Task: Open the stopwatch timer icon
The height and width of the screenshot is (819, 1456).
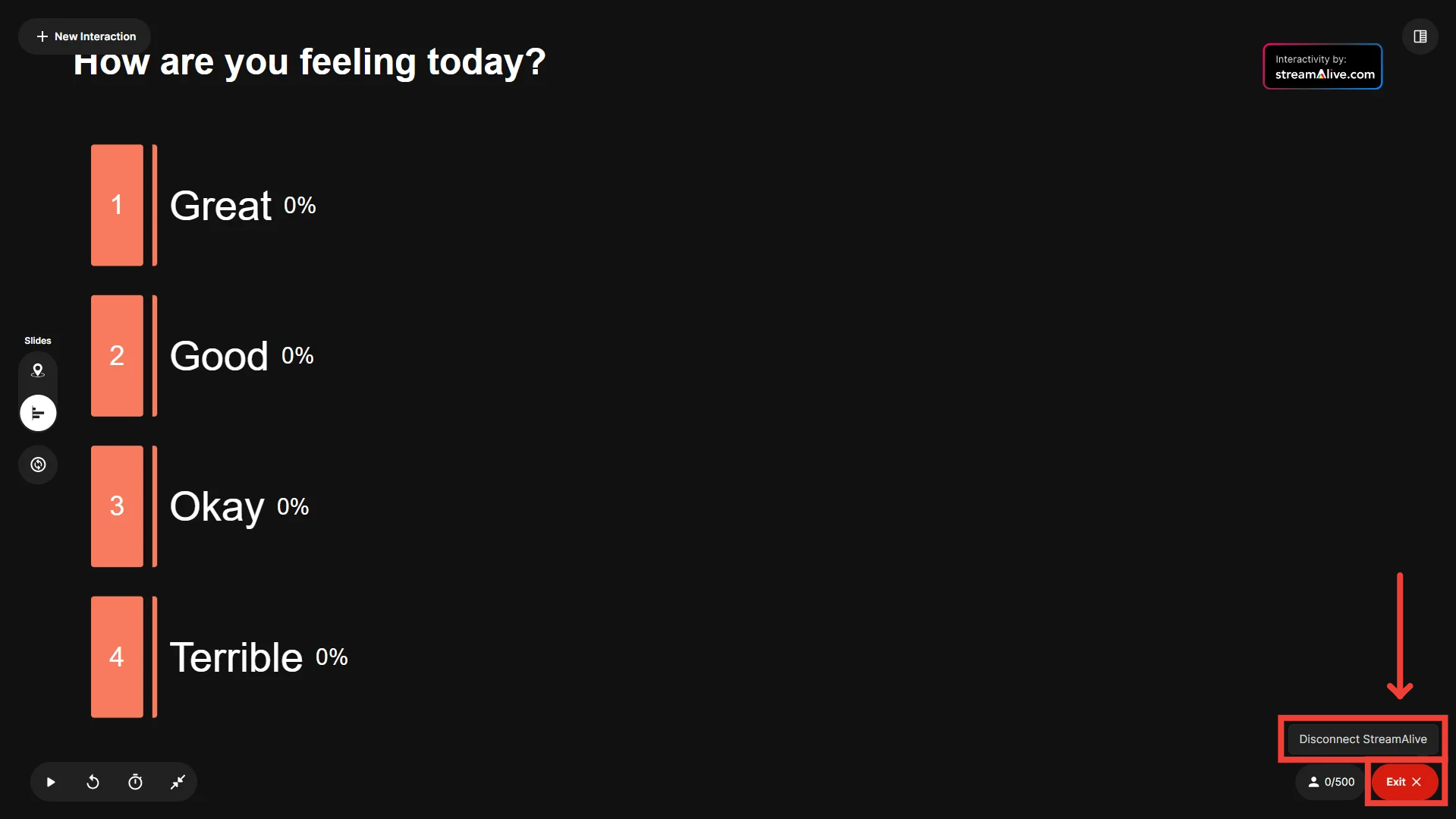Action: 135,782
